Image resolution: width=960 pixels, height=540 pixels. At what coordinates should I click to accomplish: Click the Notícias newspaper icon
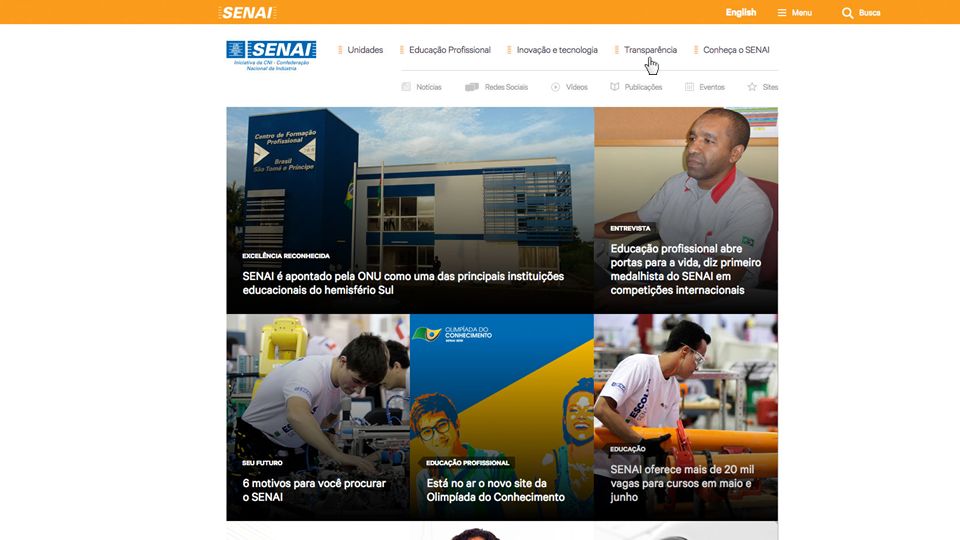(406, 87)
